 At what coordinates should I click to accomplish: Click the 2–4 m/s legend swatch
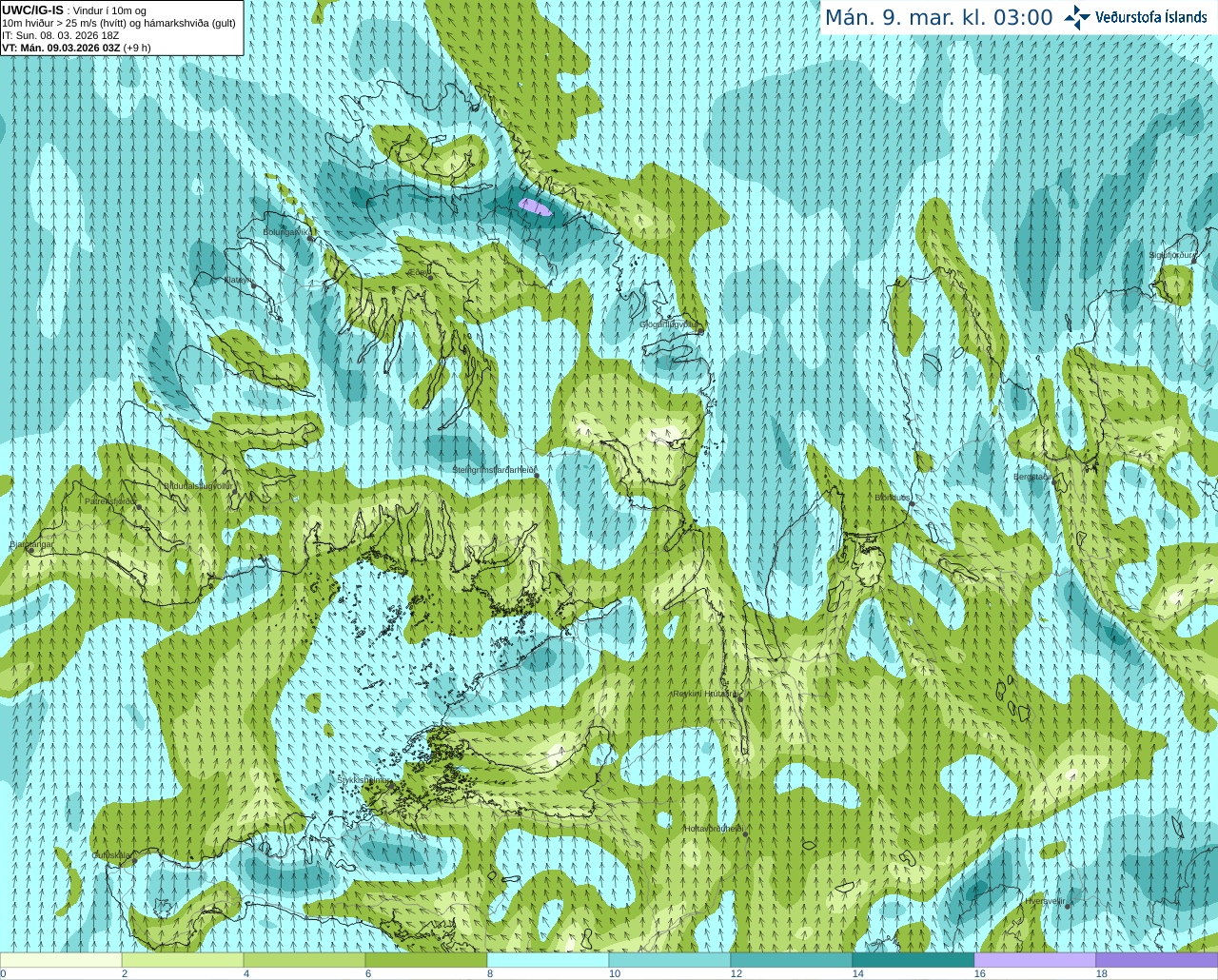click(183, 960)
